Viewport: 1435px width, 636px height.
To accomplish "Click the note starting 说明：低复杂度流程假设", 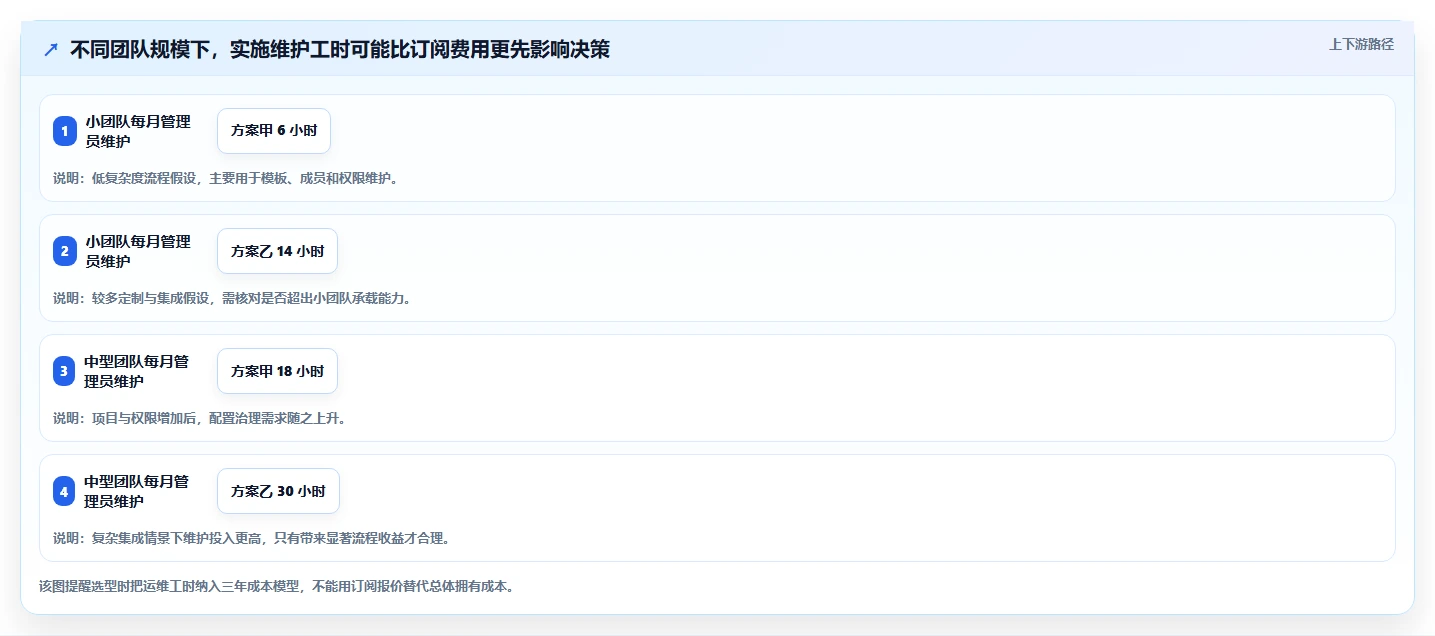I will (227, 178).
